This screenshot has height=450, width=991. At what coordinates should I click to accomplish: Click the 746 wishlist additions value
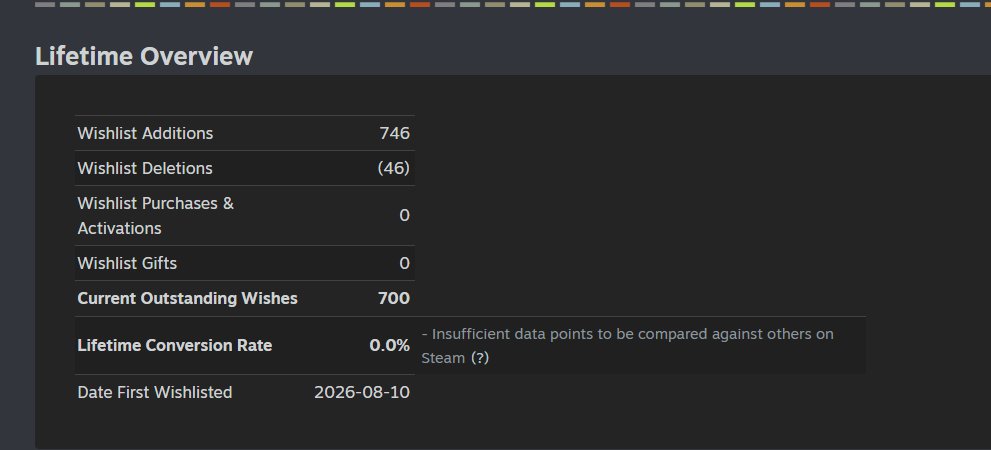point(394,133)
